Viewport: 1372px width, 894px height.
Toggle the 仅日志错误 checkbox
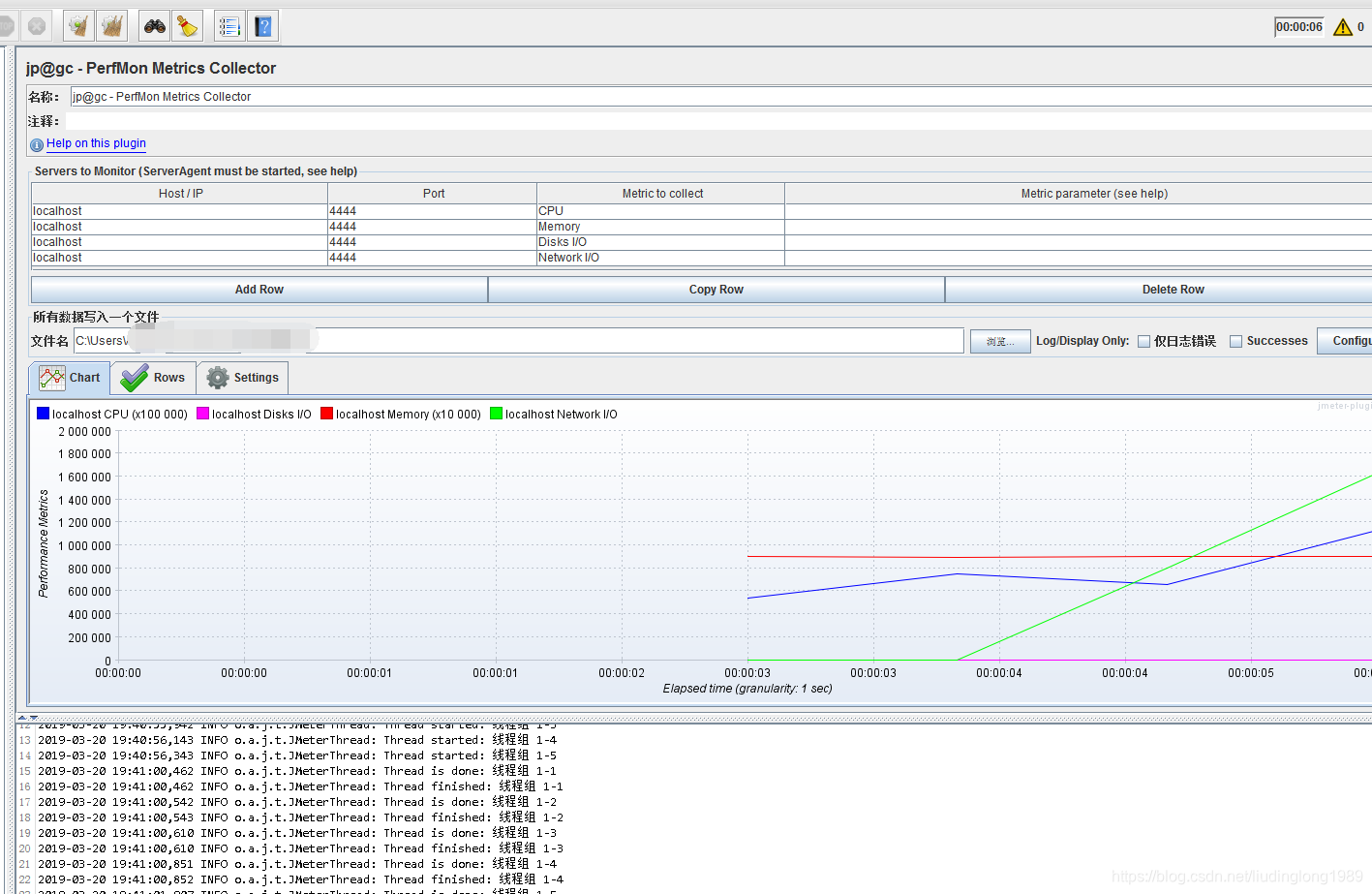point(1143,341)
